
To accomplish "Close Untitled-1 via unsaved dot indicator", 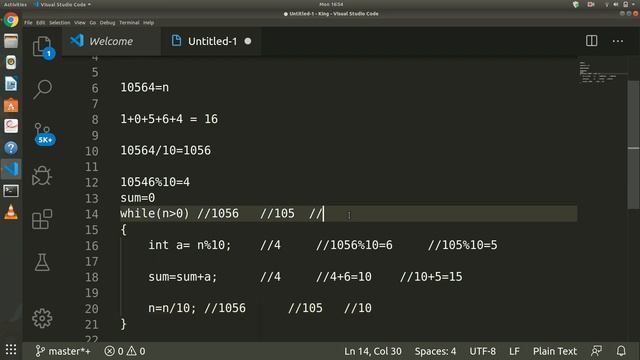I will 248,41.
